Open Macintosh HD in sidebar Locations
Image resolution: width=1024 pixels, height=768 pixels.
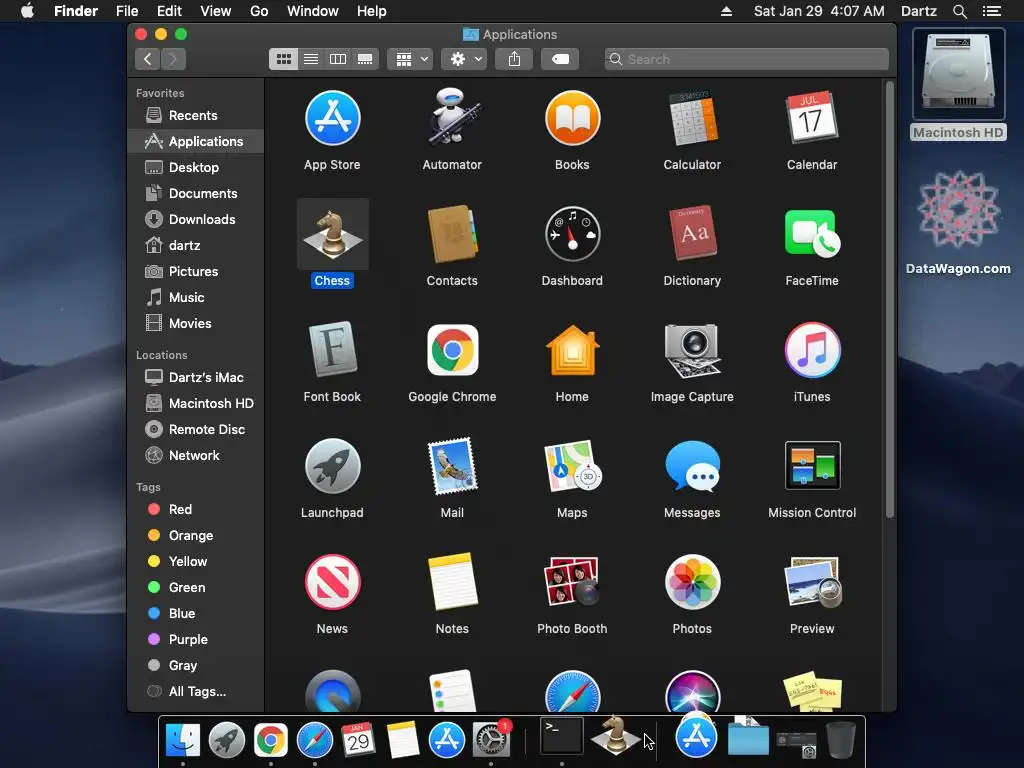point(196,404)
